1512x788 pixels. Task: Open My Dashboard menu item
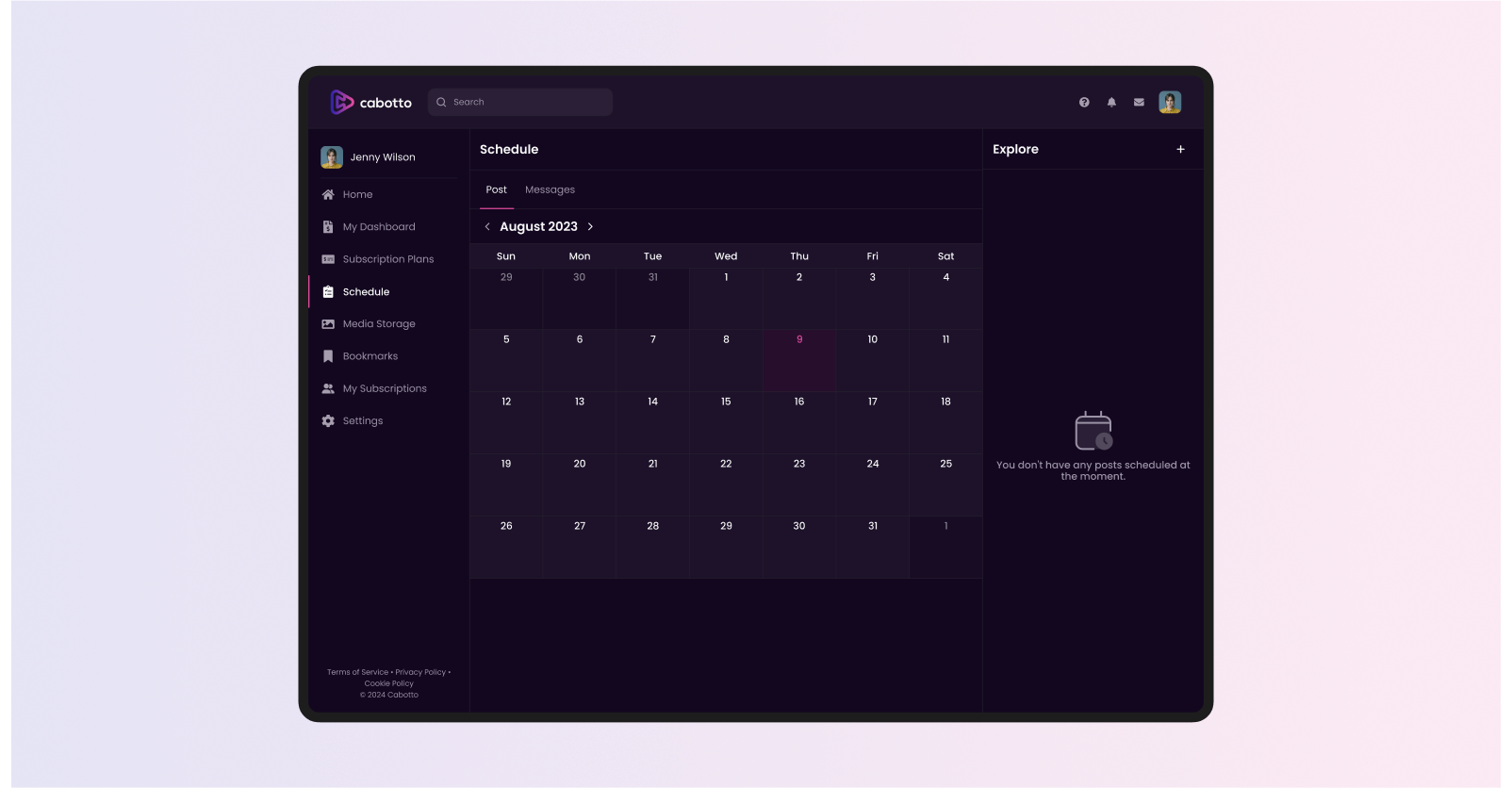click(x=378, y=227)
